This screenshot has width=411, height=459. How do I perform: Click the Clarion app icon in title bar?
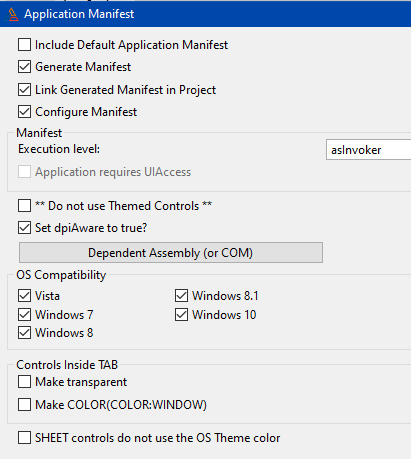pos(12,14)
